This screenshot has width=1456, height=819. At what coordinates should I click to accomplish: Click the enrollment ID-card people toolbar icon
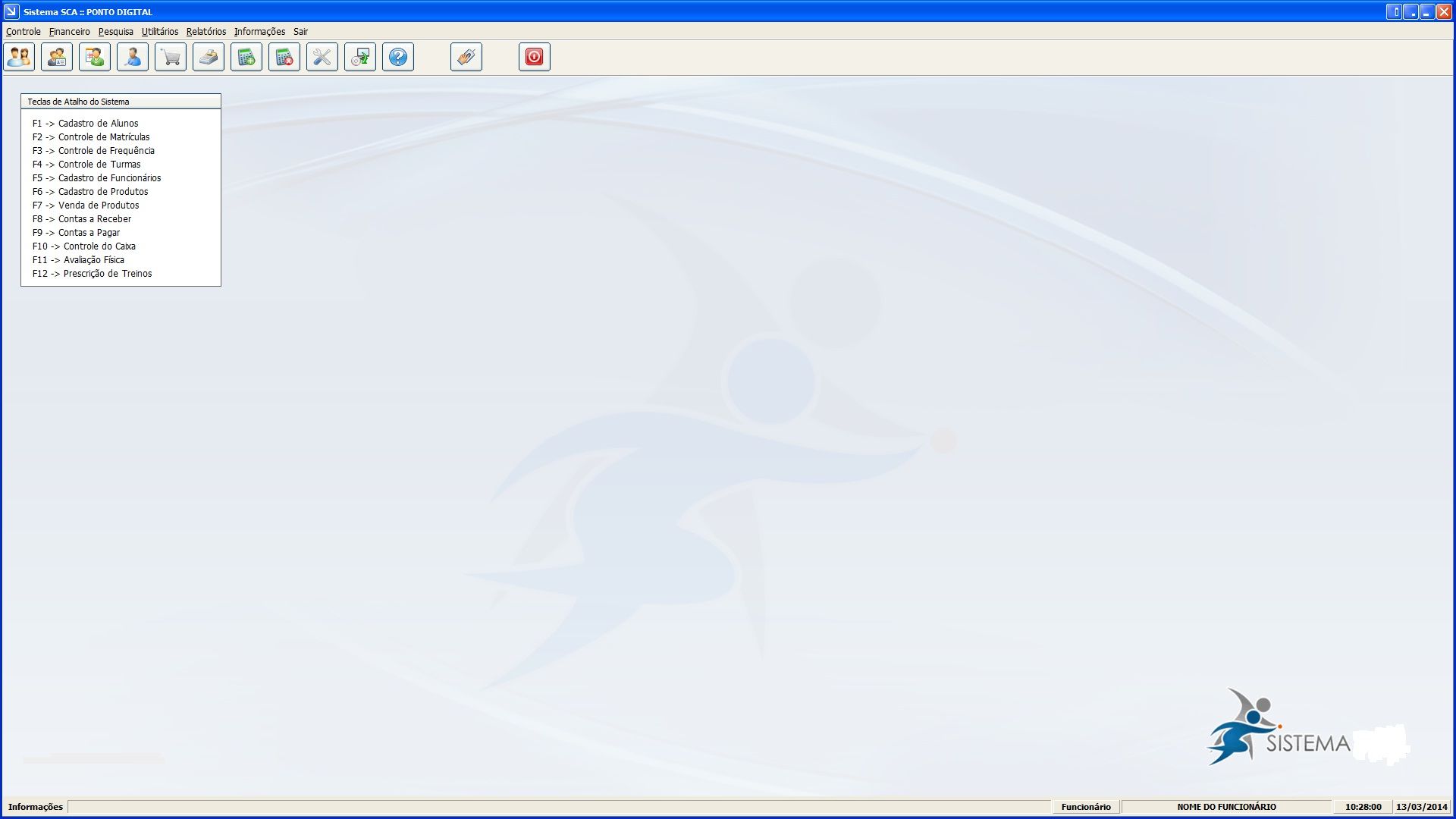click(x=57, y=57)
